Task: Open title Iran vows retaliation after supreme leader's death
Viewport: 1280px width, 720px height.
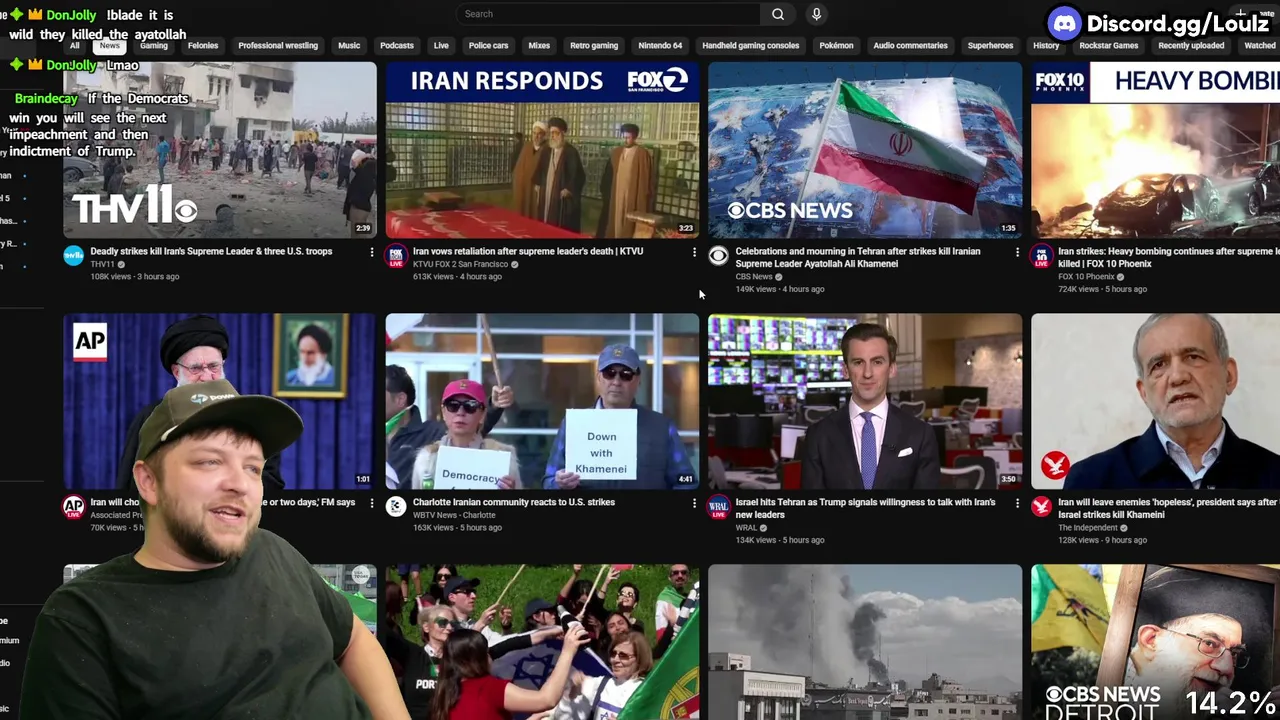Action: 528,252
